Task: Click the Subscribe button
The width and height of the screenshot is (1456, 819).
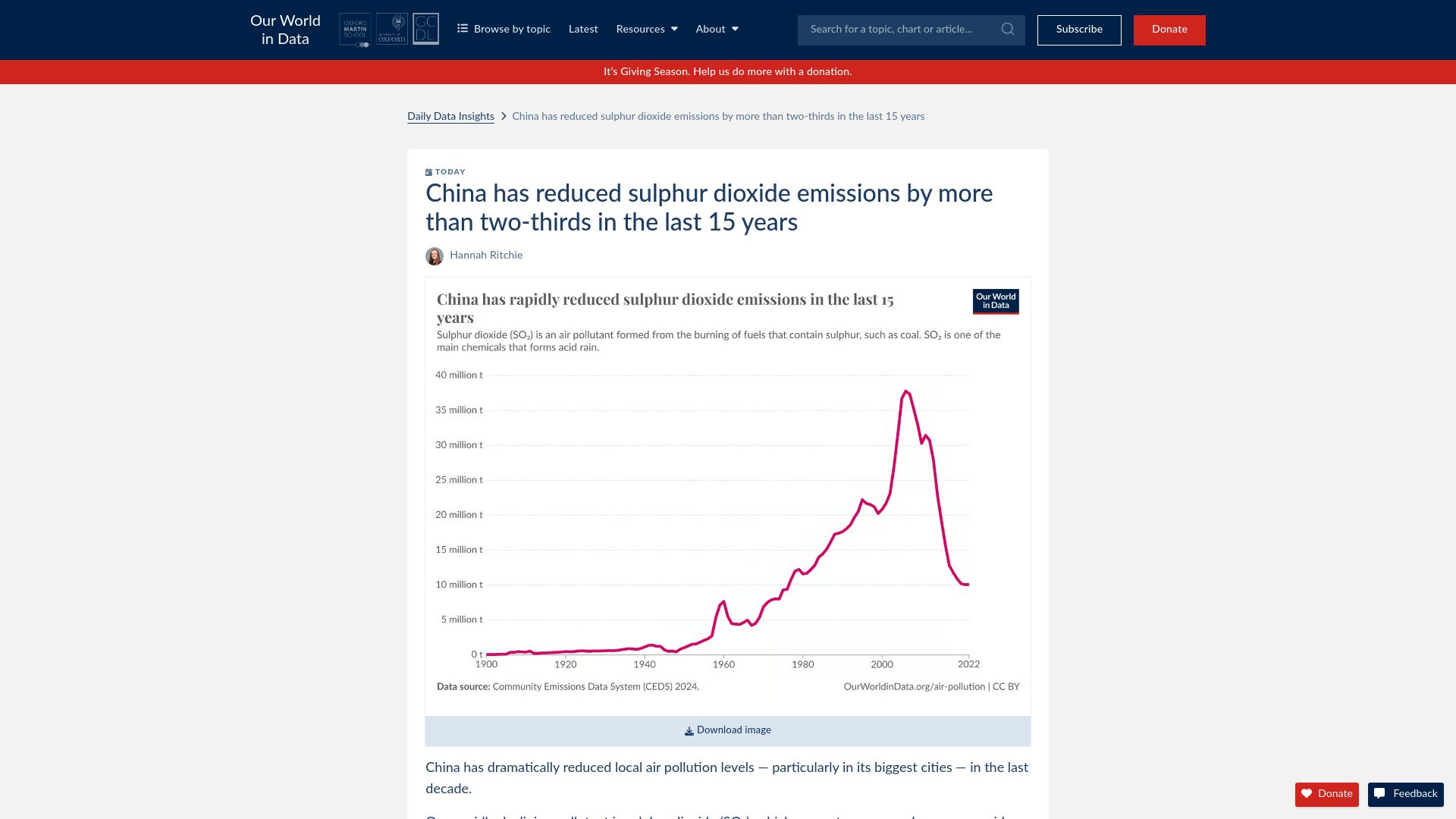Action: (1079, 30)
